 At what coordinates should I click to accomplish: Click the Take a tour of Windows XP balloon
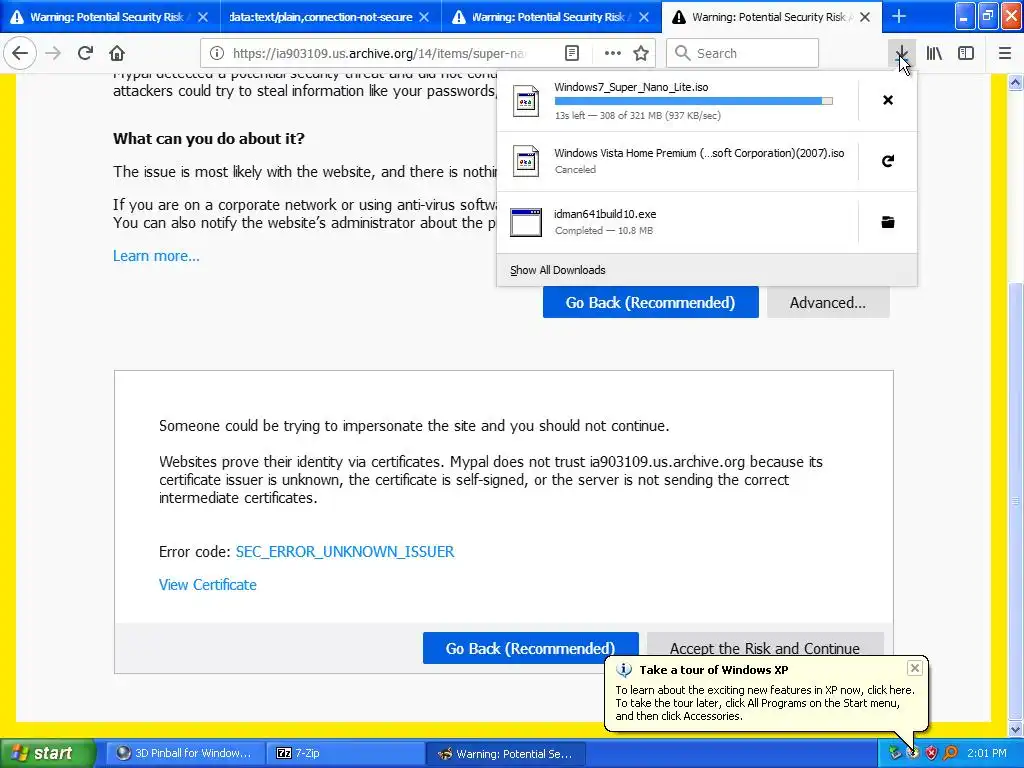765,693
